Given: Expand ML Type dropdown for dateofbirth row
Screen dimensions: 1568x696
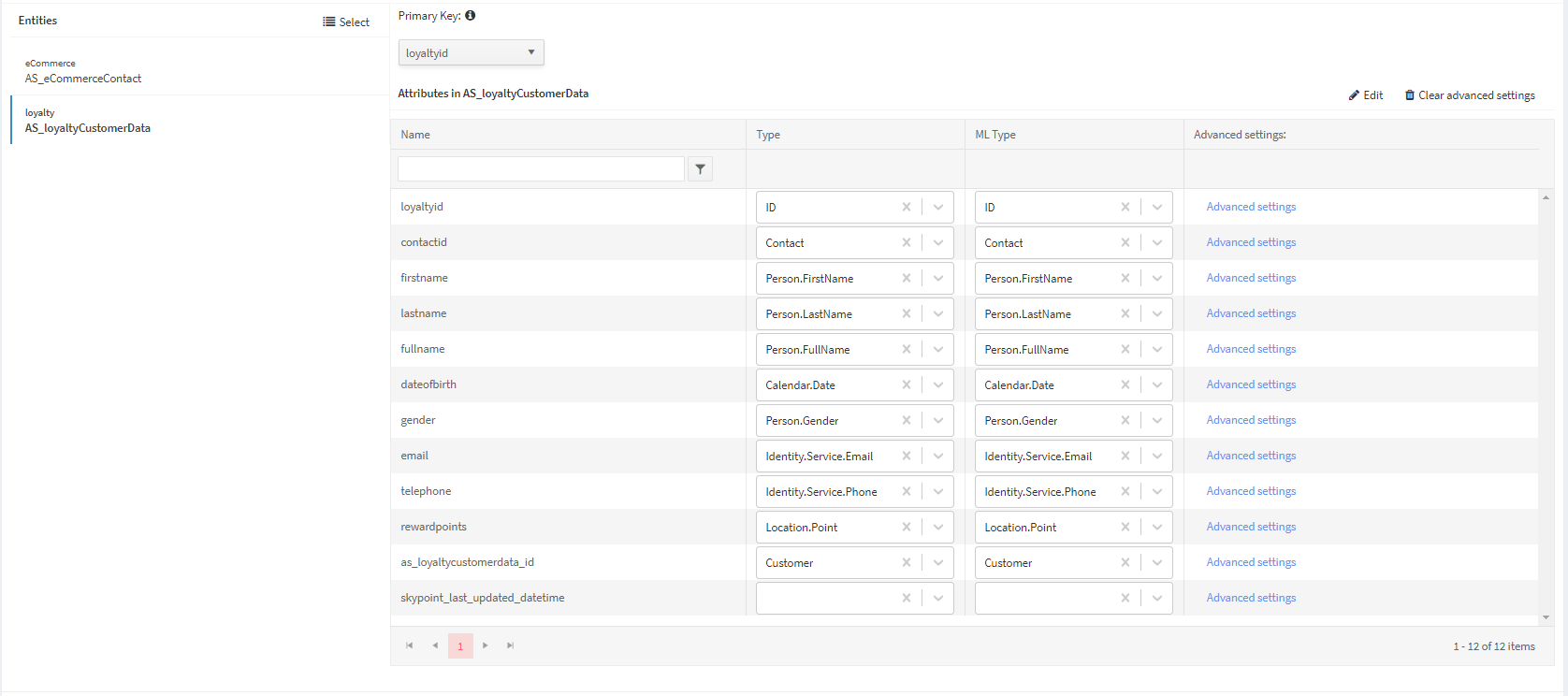Looking at the screenshot, I should 1156,385.
